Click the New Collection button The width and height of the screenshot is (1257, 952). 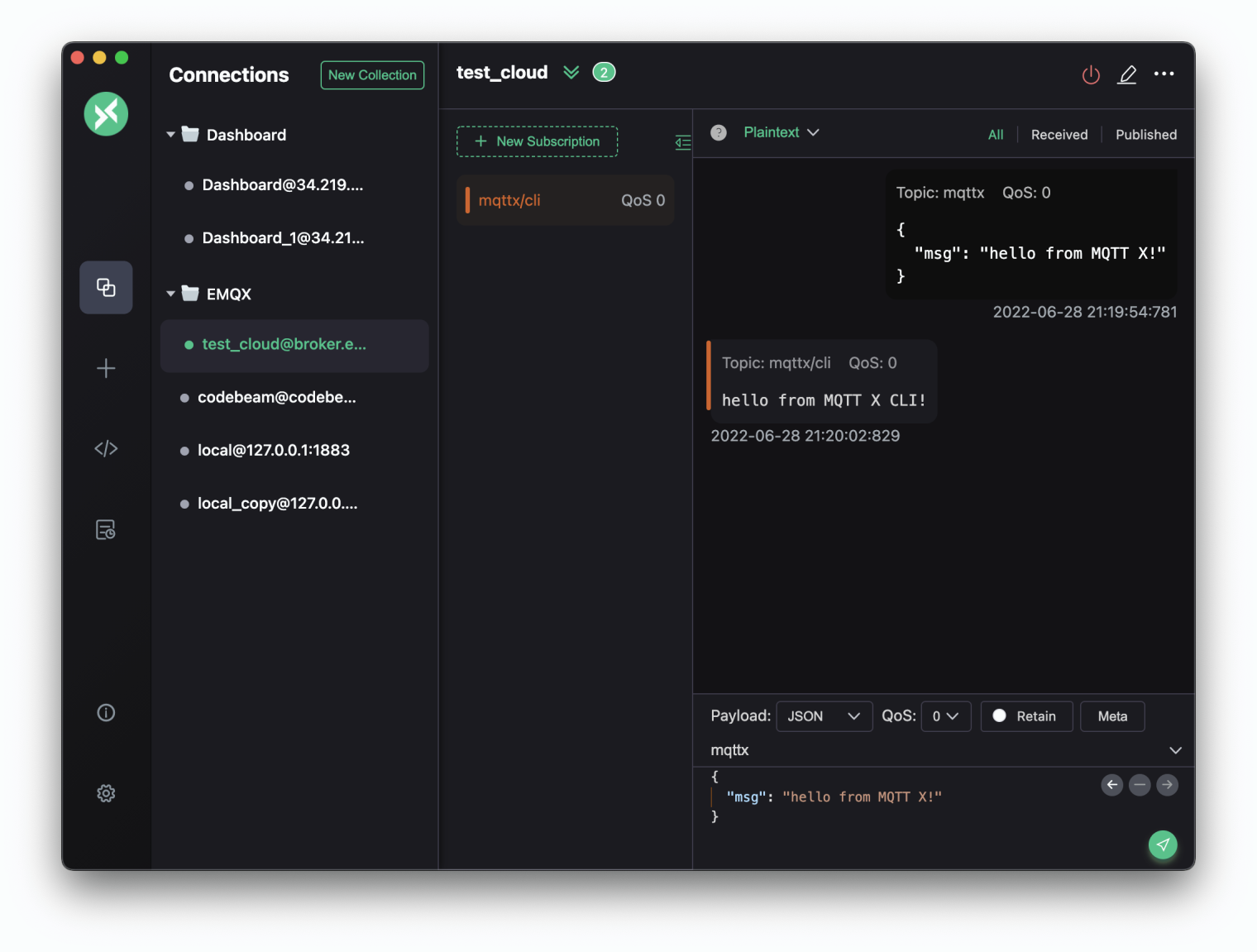(x=371, y=74)
